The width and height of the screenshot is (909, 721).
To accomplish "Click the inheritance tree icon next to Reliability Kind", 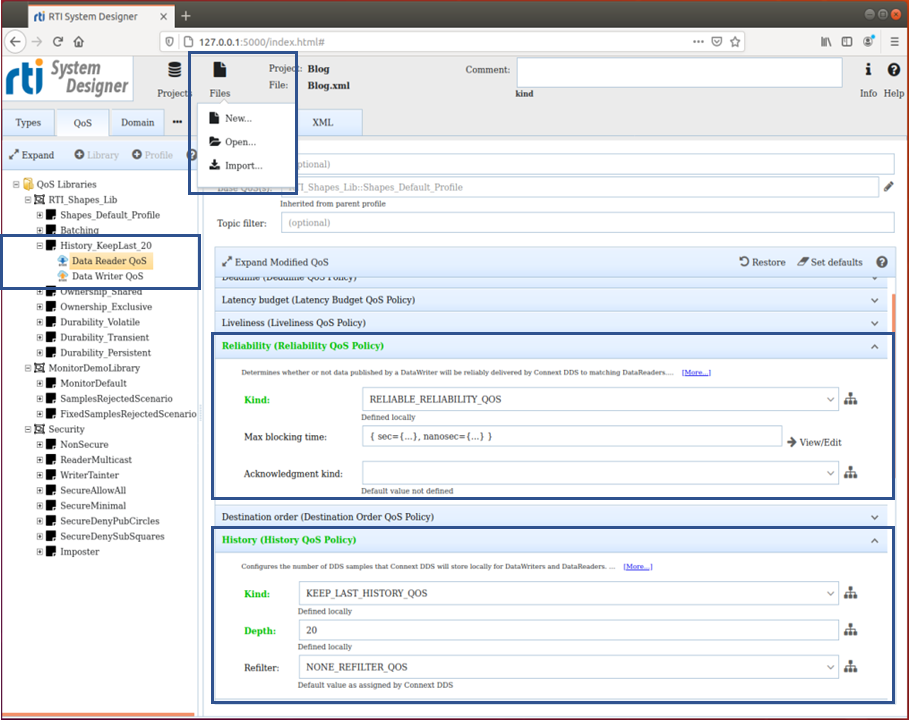I will [x=849, y=397].
